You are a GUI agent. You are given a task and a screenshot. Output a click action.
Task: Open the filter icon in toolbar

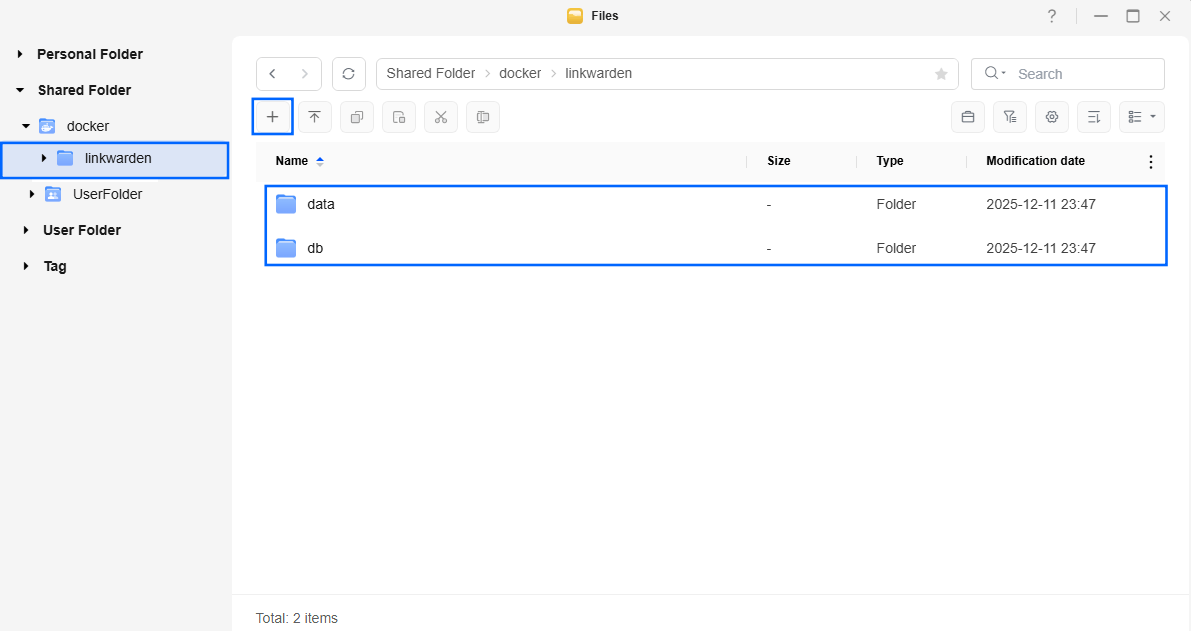[x=1009, y=117]
